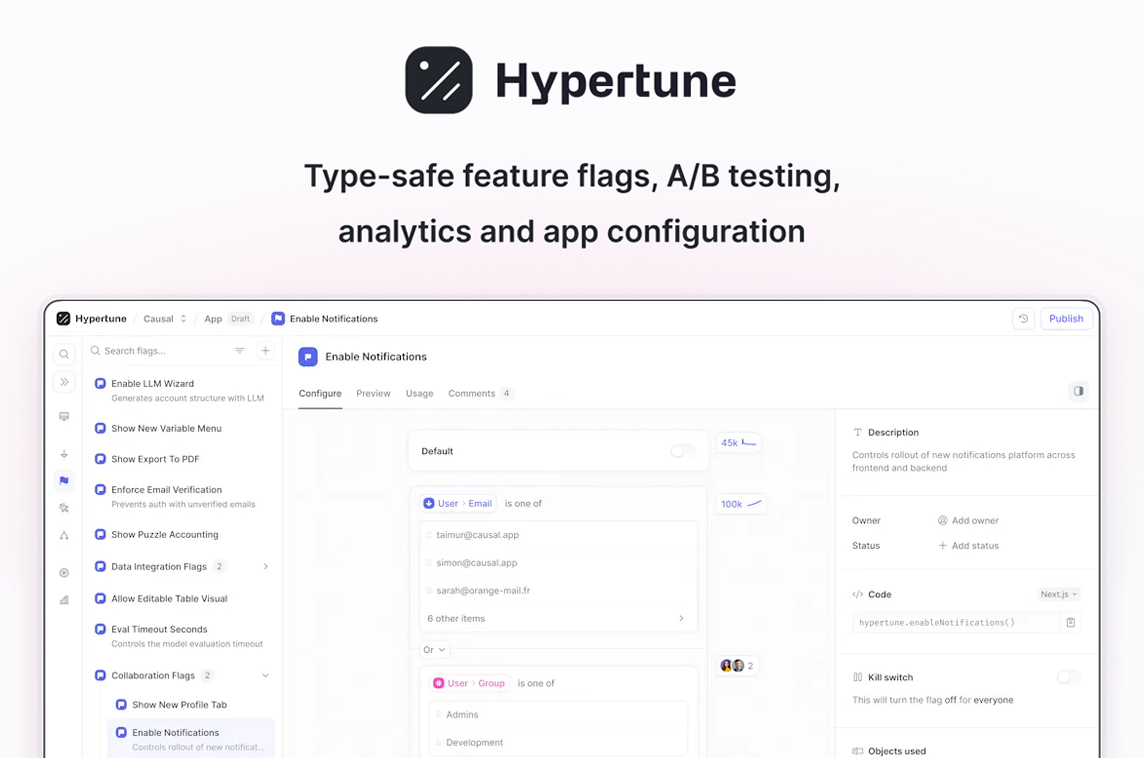This screenshot has height=758, width=1144.
Task: Click the large Hypertune banner logo
Action: tap(438, 80)
